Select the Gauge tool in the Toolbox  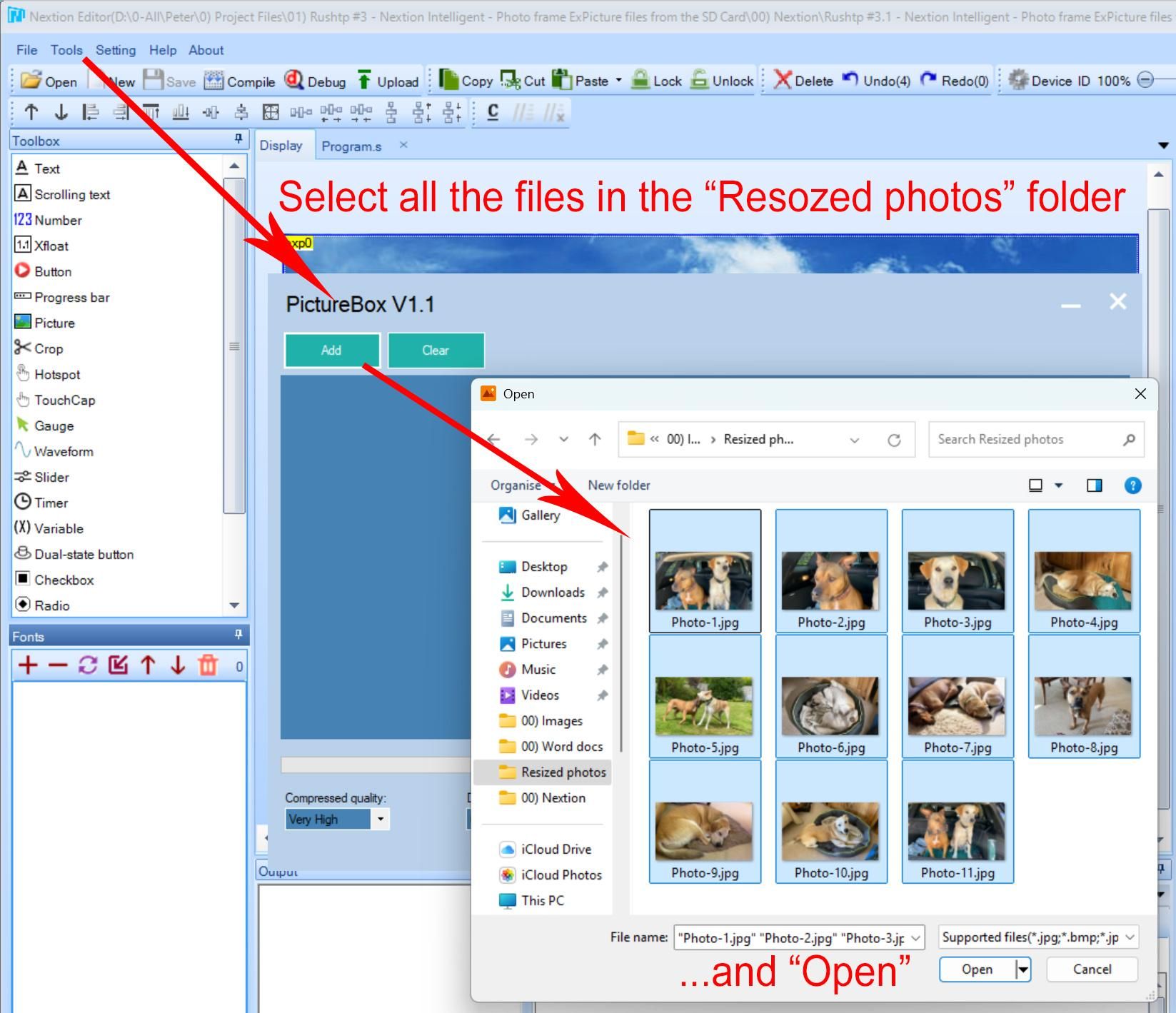click(x=46, y=425)
